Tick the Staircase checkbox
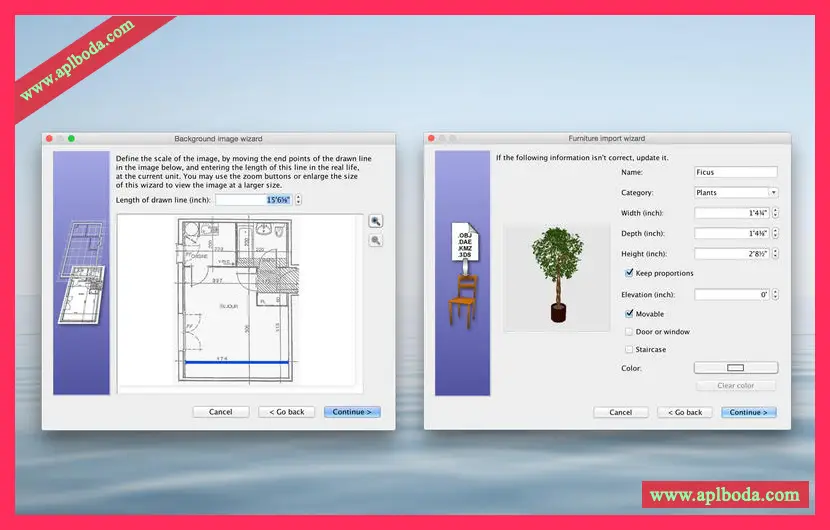 (x=629, y=350)
